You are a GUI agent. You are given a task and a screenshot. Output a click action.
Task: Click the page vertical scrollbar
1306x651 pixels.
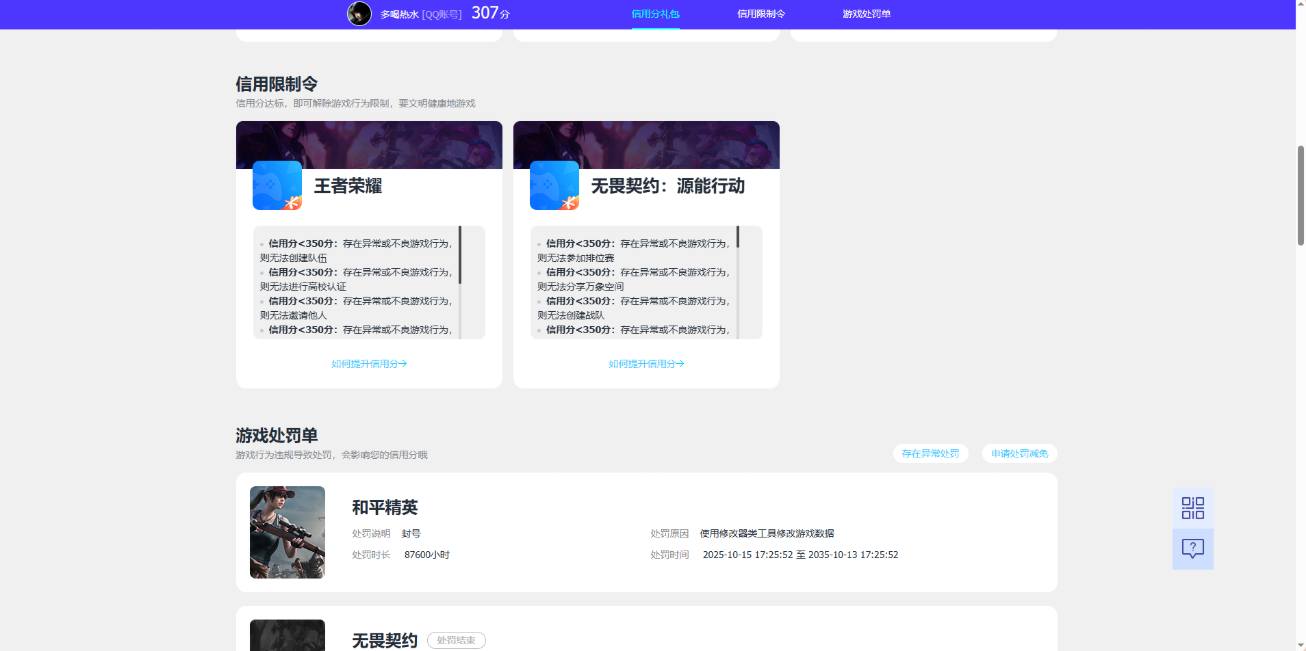click(x=1301, y=195)
